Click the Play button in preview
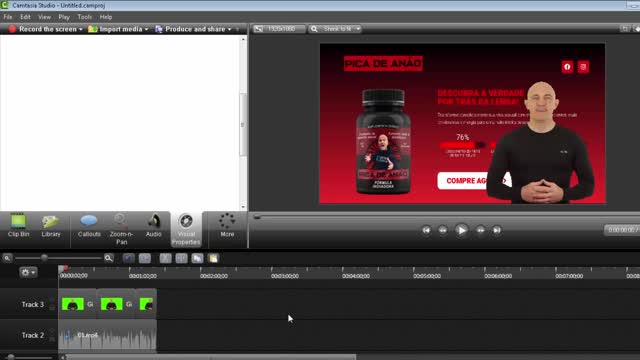The image size is (640, 360). point(462,230)
